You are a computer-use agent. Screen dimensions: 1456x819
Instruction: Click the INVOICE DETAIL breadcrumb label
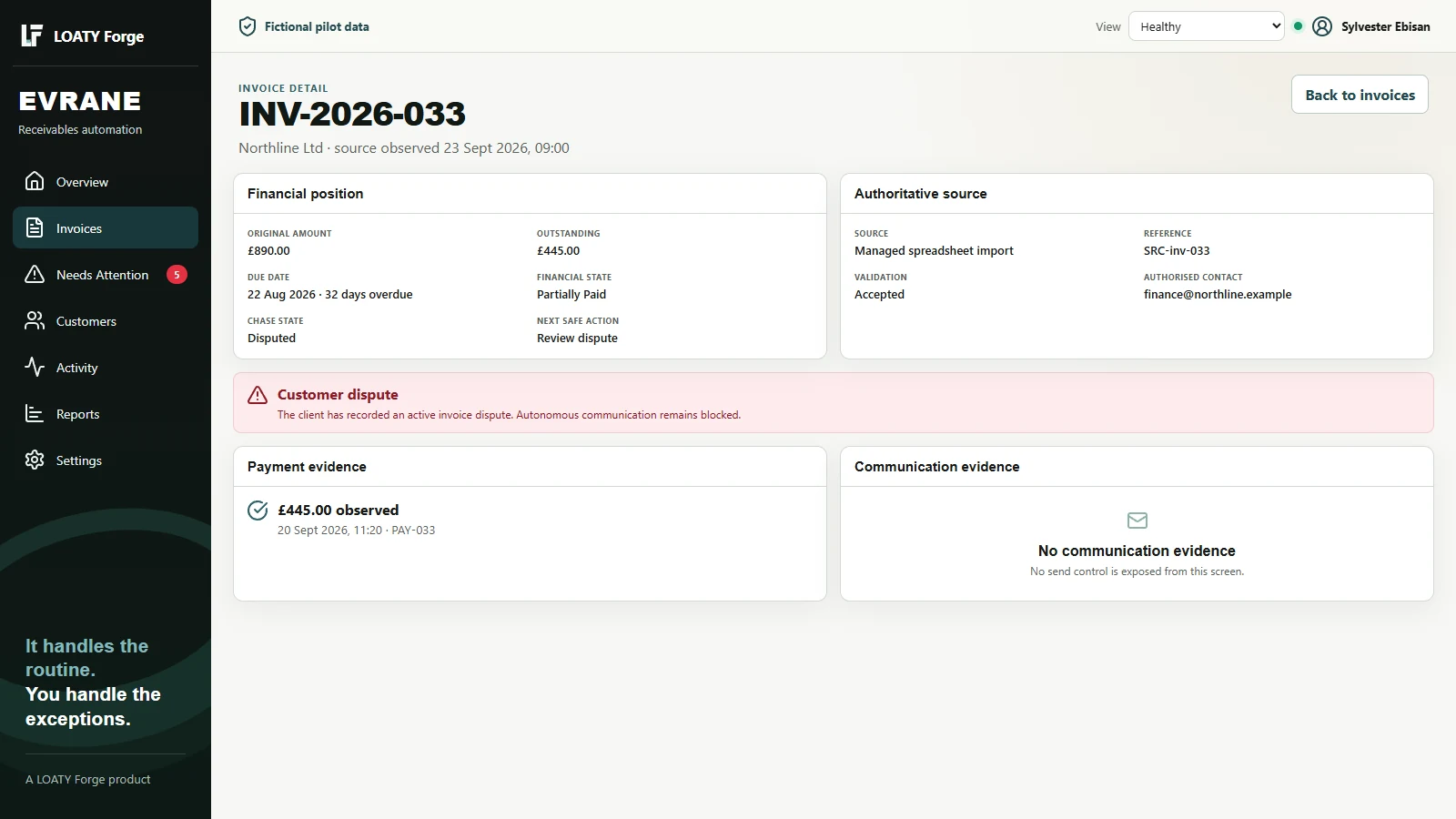(x=283, y=88)
